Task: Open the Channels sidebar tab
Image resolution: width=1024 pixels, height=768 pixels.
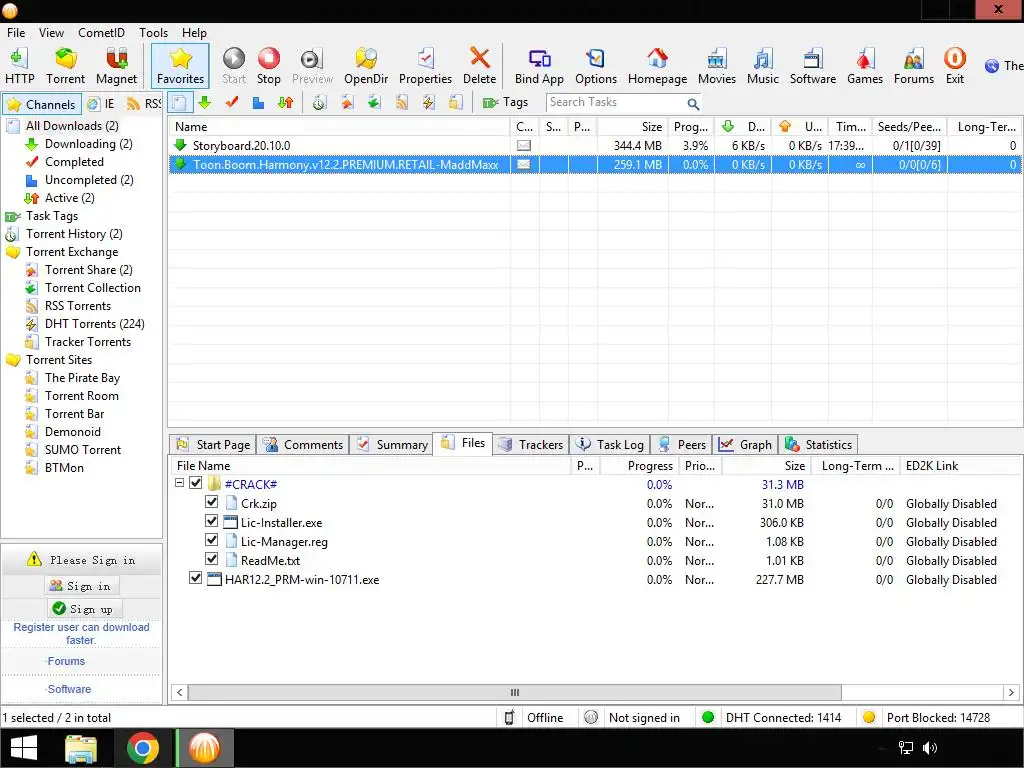Action: click(x=42, y=104)
